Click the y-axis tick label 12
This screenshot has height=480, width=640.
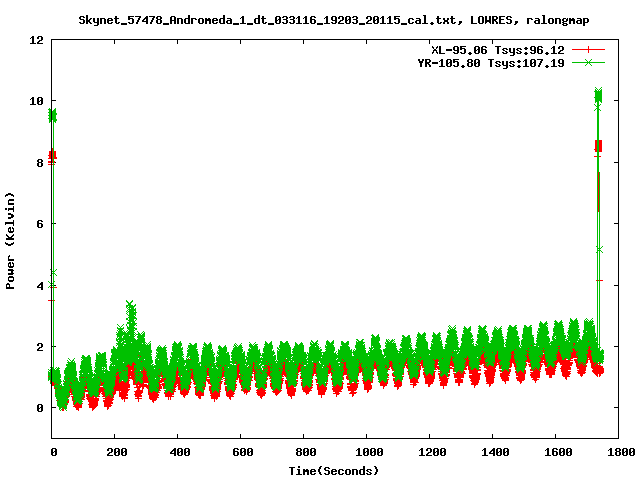[36, 40]
